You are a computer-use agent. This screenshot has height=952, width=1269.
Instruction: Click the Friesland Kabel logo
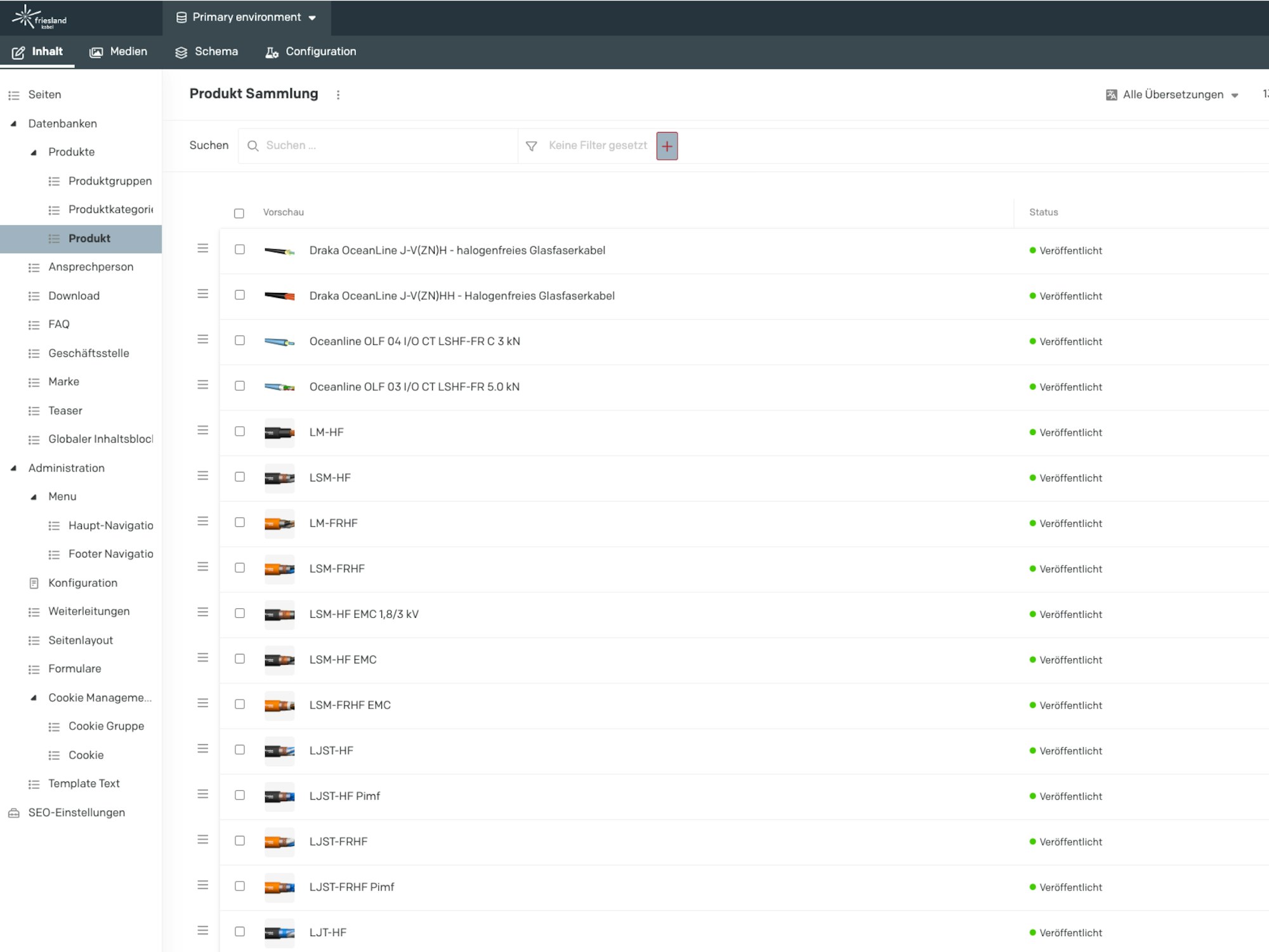point(39,17)
